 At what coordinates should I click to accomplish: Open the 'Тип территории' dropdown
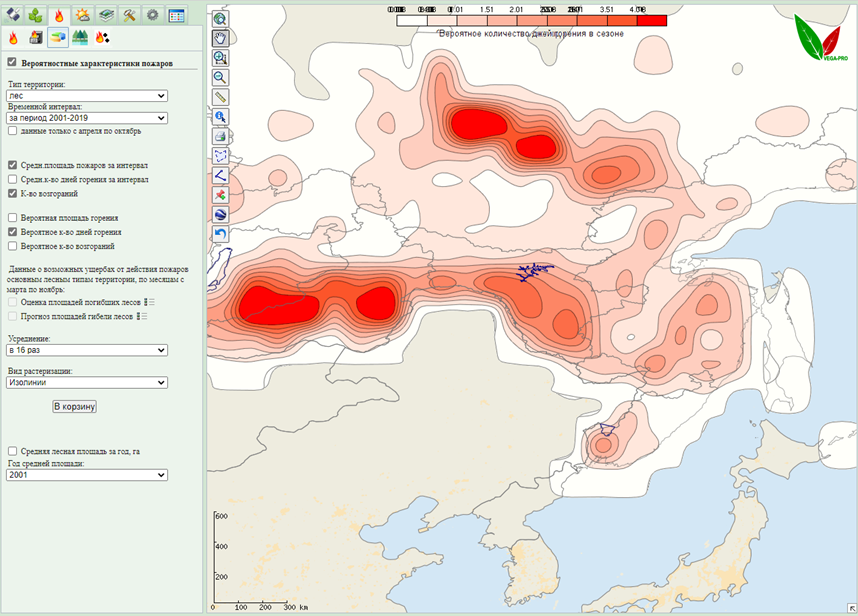(x=87, y=96)
